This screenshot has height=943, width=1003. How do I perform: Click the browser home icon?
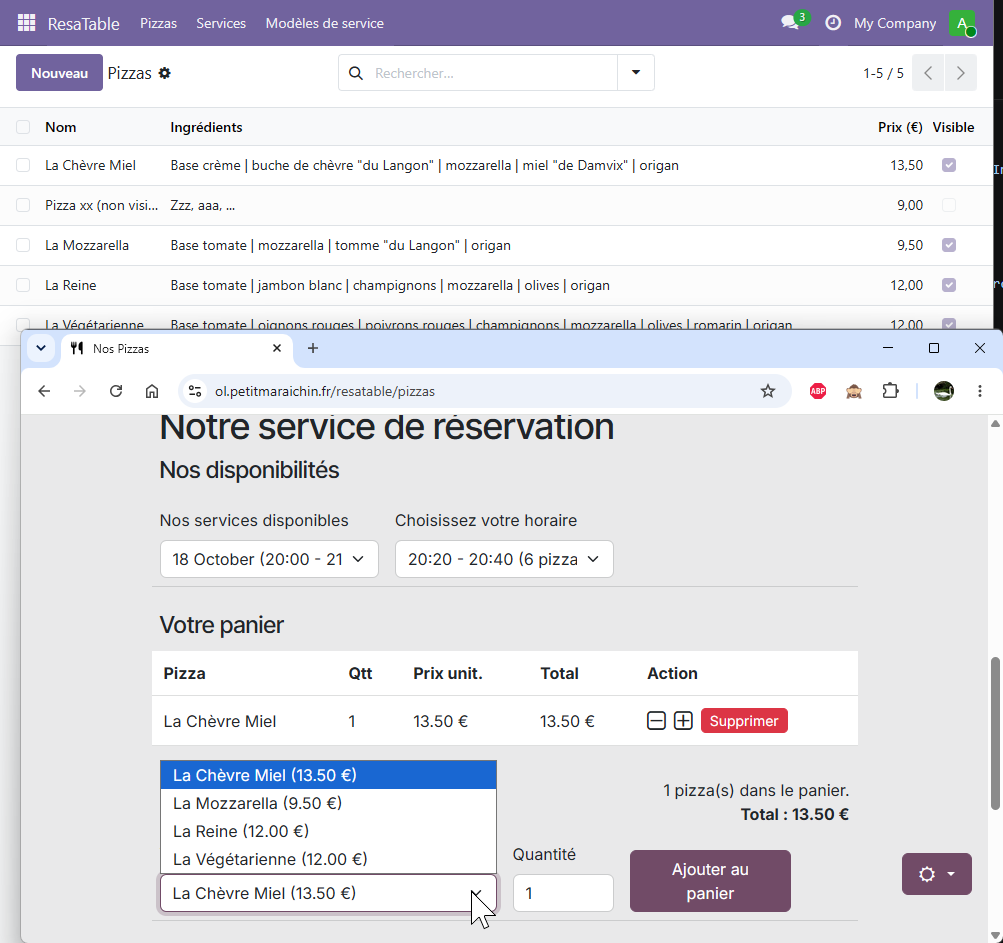click(152, 391)
